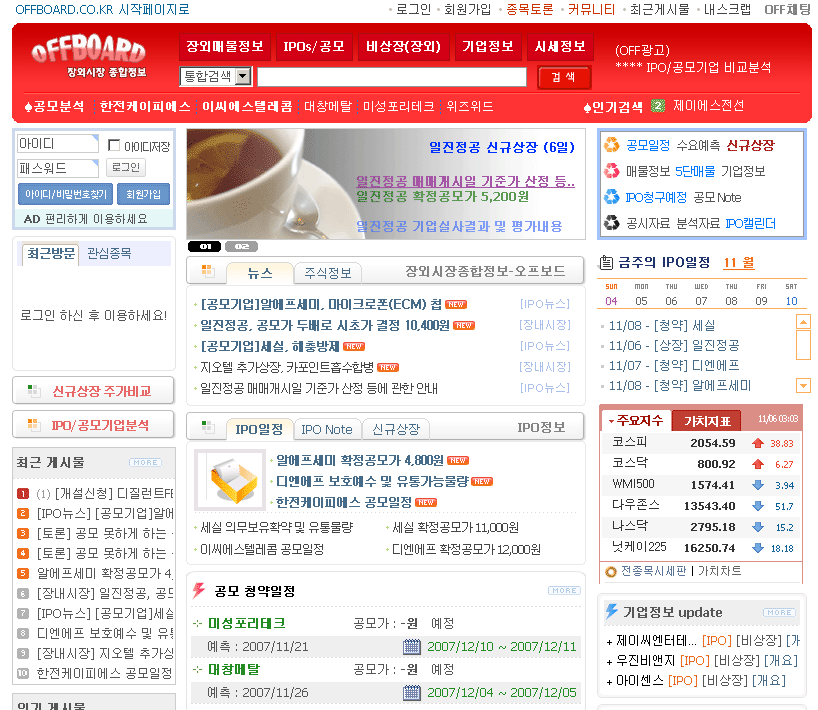
Task: Click the number 1 badge in 최근 게시물
Action: pos(23,494)
